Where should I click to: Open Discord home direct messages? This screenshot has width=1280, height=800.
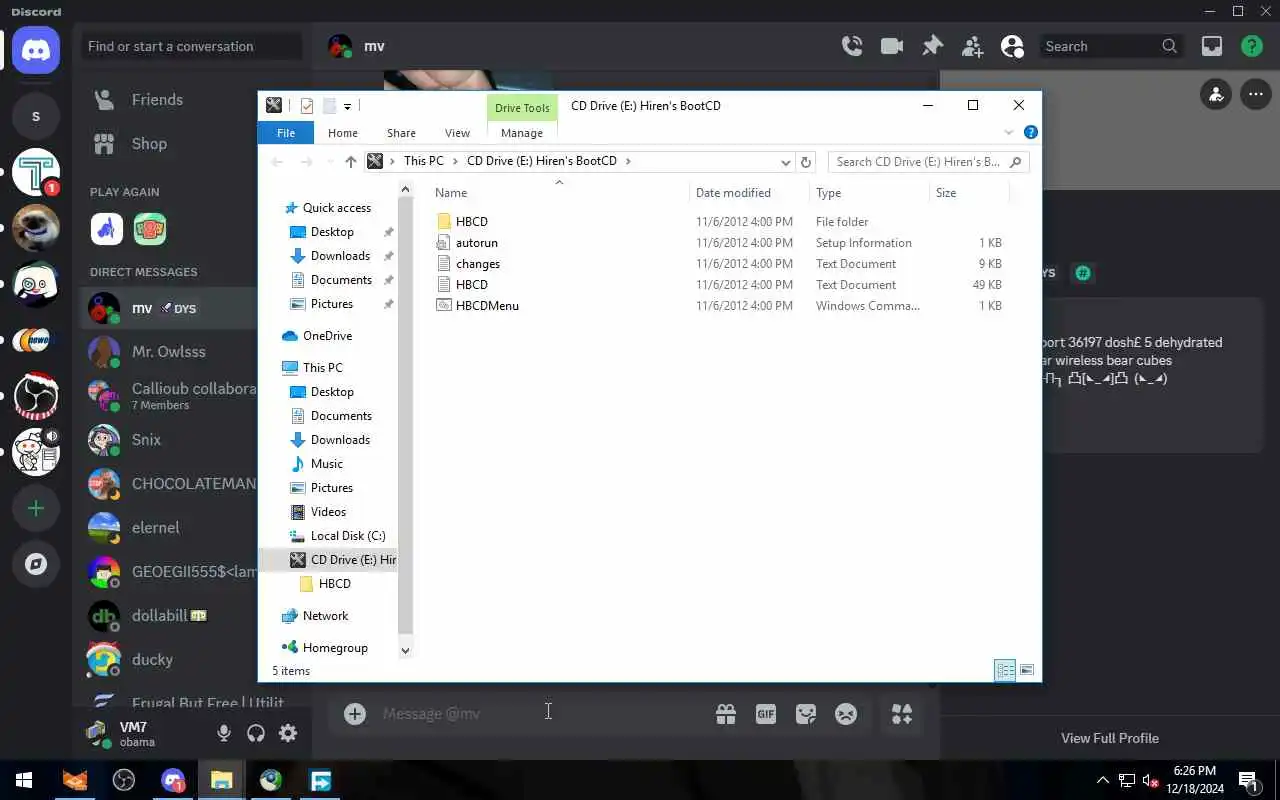[x=36, y=50]
